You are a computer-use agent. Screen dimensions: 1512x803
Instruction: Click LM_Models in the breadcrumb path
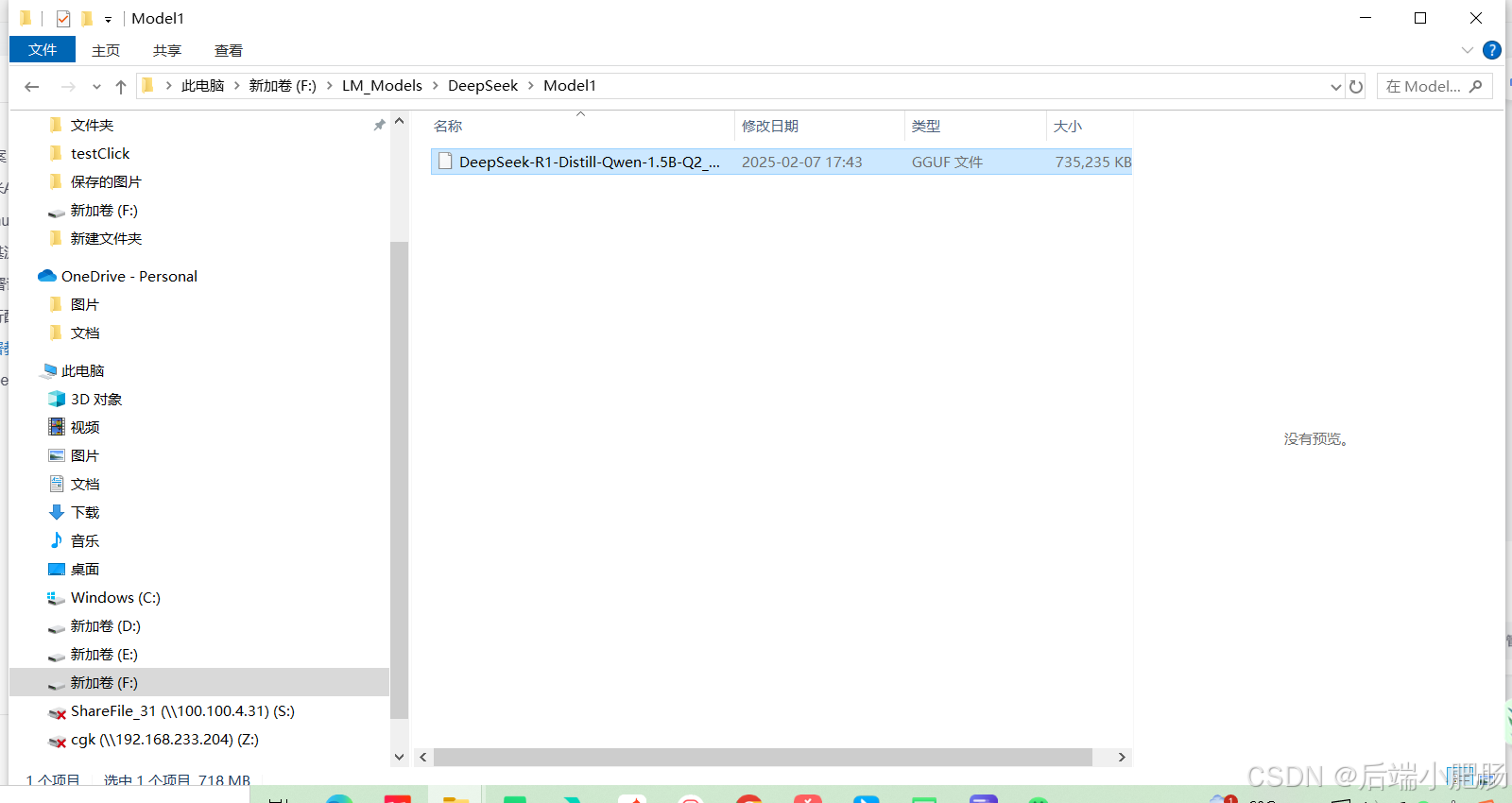click(x=382, y=86)
